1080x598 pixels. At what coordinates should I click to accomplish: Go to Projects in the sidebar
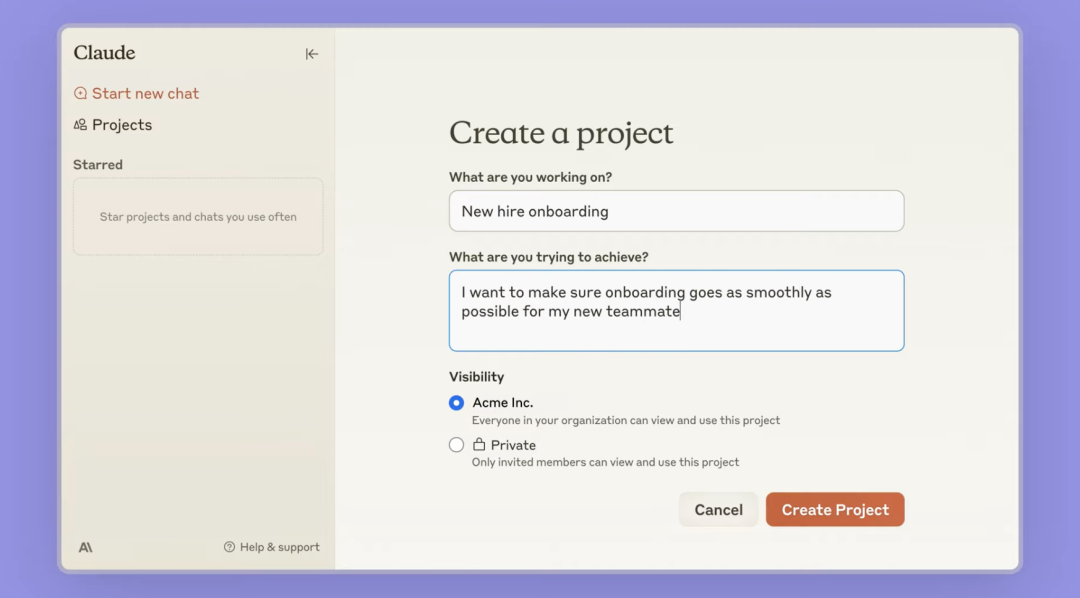122,125
